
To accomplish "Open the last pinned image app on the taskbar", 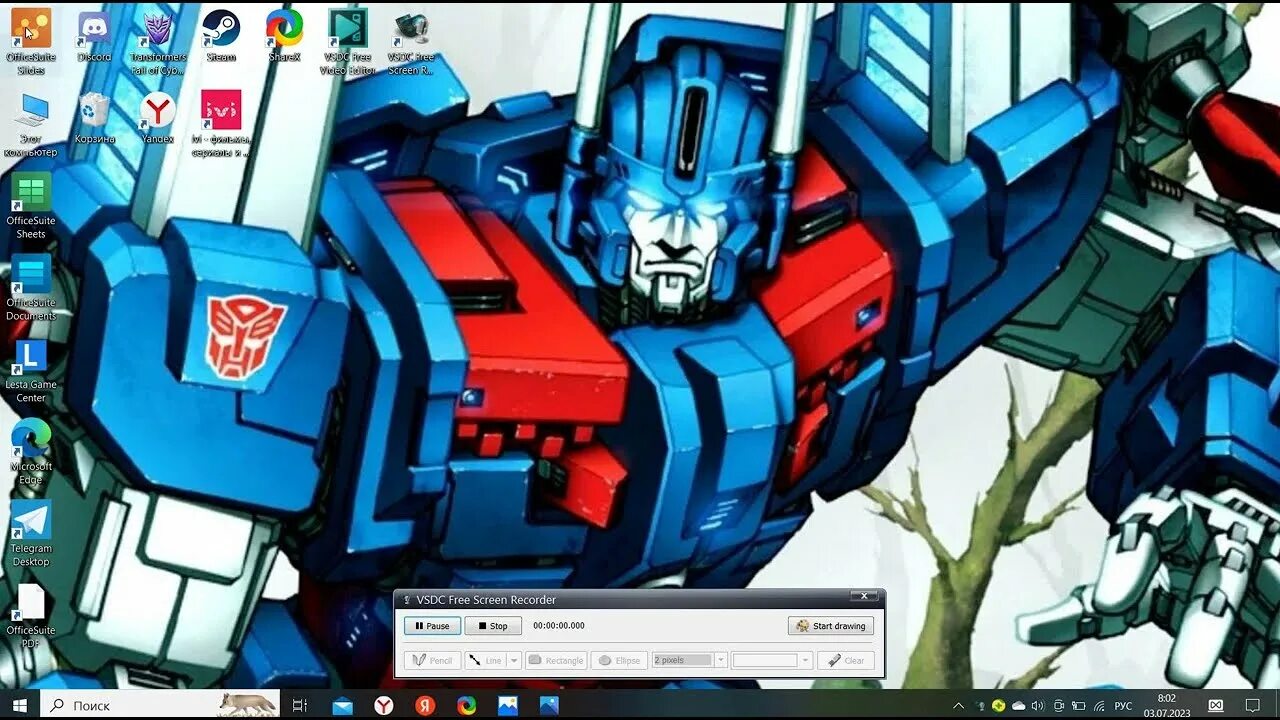I will (549, 705).
